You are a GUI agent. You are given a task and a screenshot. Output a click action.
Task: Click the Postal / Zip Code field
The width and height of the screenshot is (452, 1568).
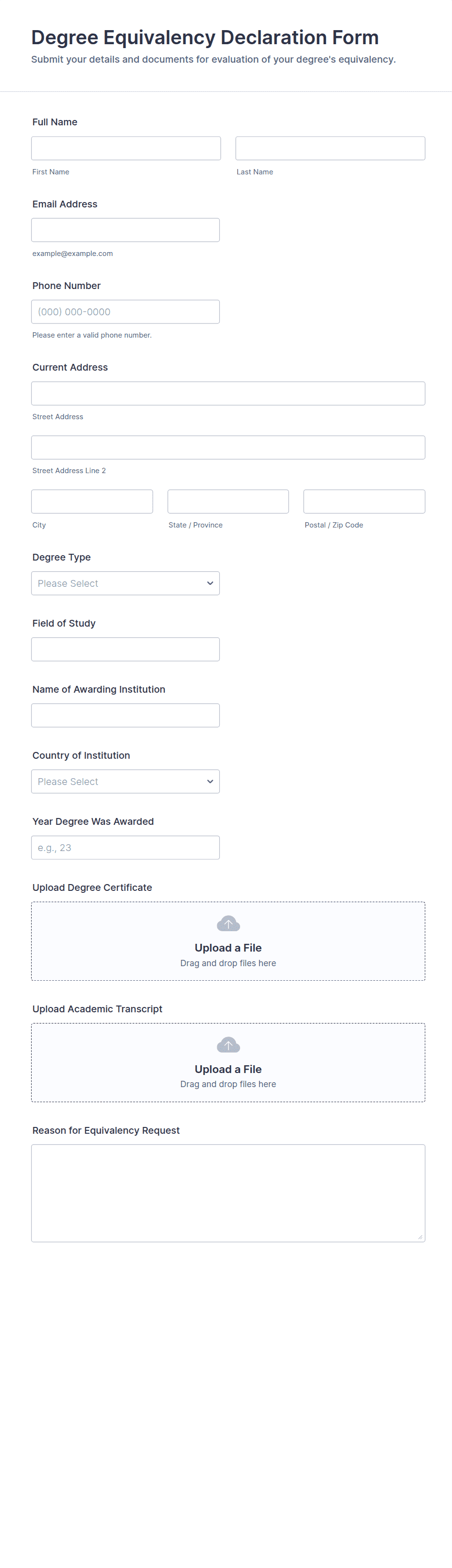364,502
